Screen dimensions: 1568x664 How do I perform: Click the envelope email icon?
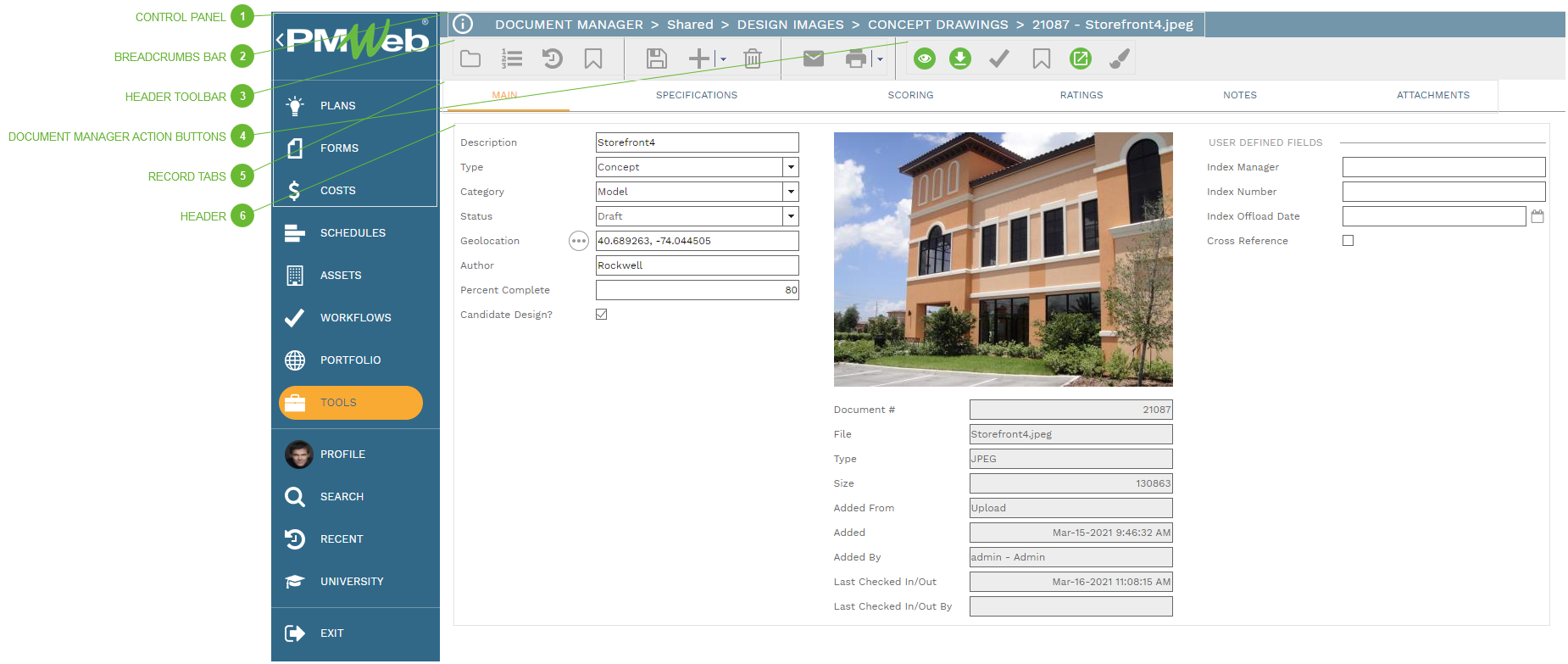tap(813, 59)
